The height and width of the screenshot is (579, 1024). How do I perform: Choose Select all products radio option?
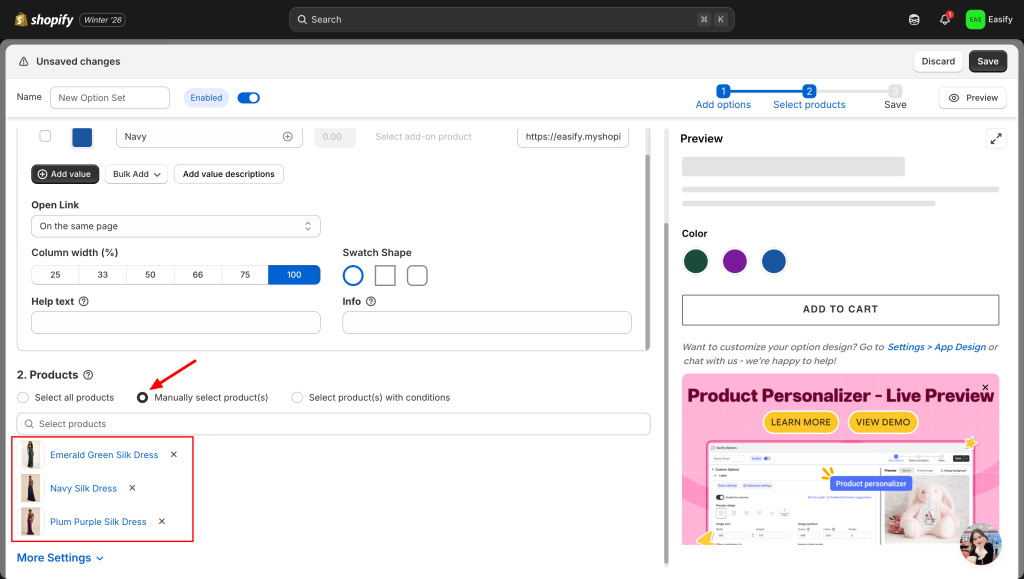click(x=23, y=398)
